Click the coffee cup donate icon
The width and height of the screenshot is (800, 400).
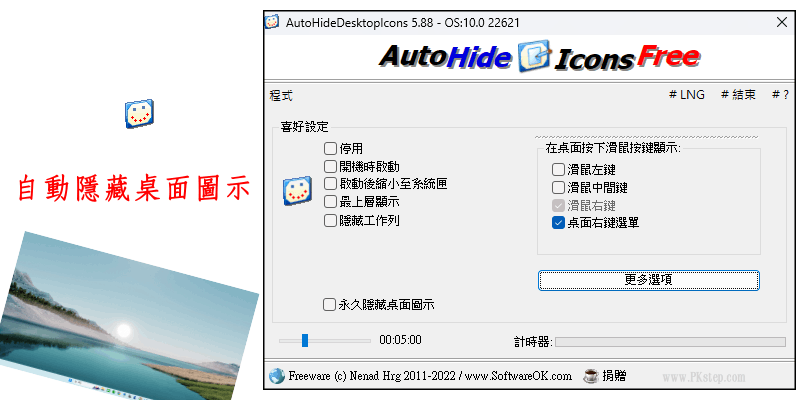(591, 376)
